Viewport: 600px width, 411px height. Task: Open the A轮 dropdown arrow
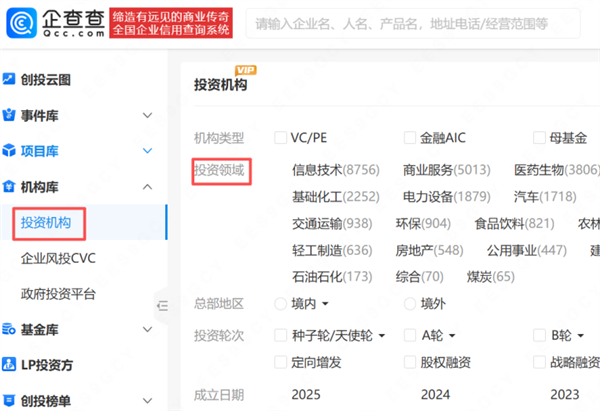click(x=452, y=336)
